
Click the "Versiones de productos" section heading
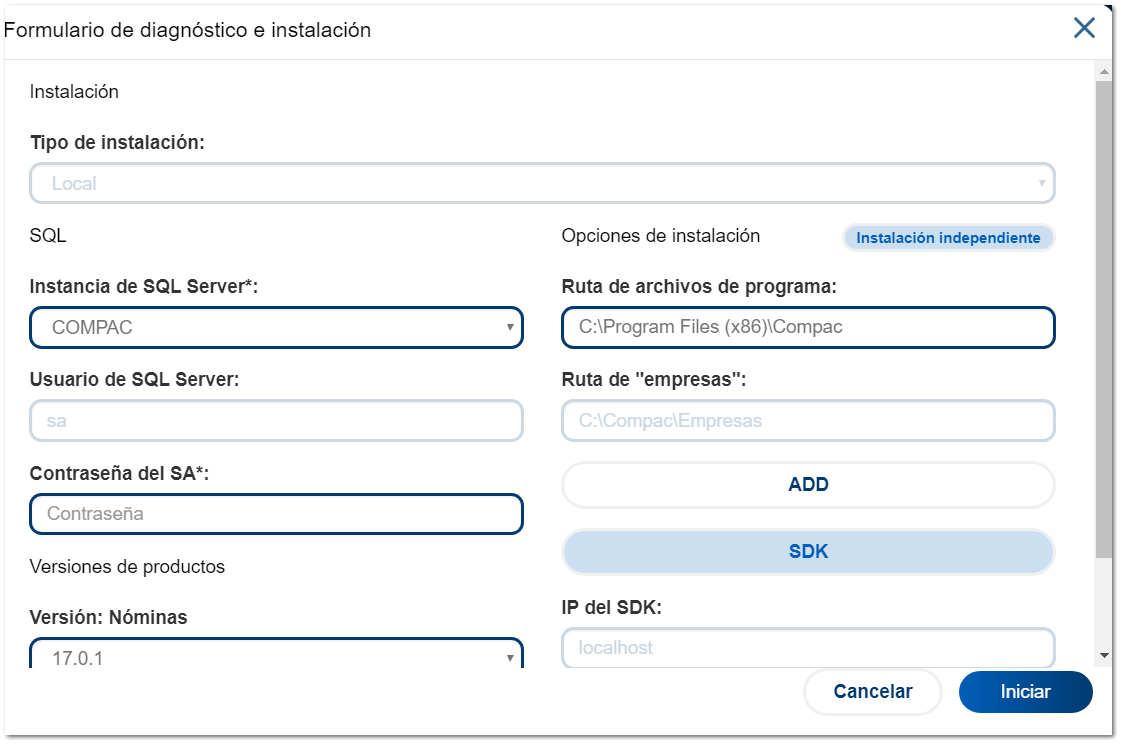point(127,567)
